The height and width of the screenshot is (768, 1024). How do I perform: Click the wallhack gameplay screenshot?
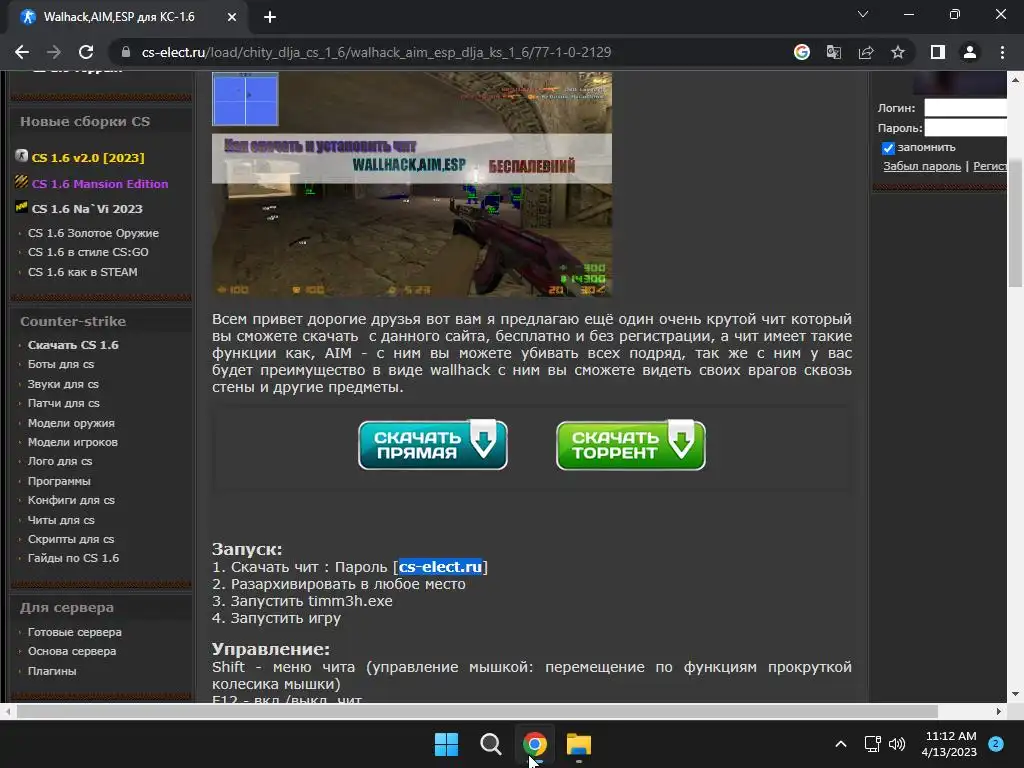[x=412, y=184]
